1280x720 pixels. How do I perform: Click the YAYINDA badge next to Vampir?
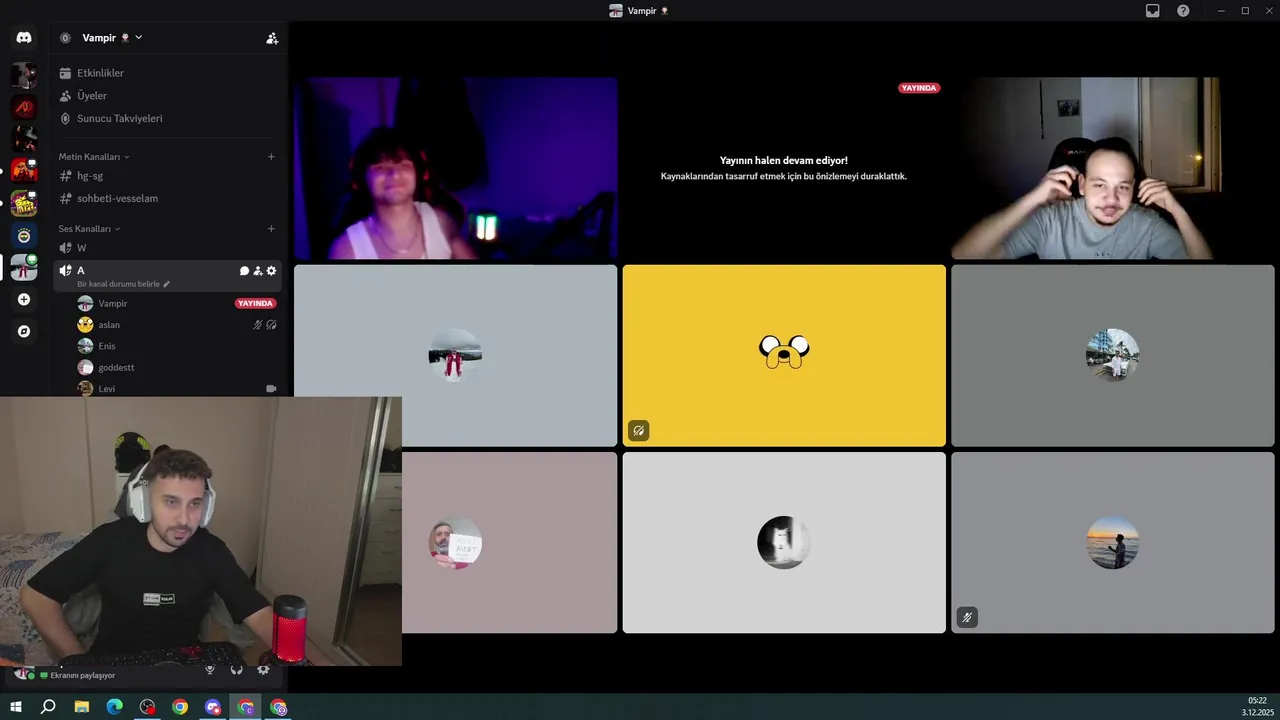255,303
